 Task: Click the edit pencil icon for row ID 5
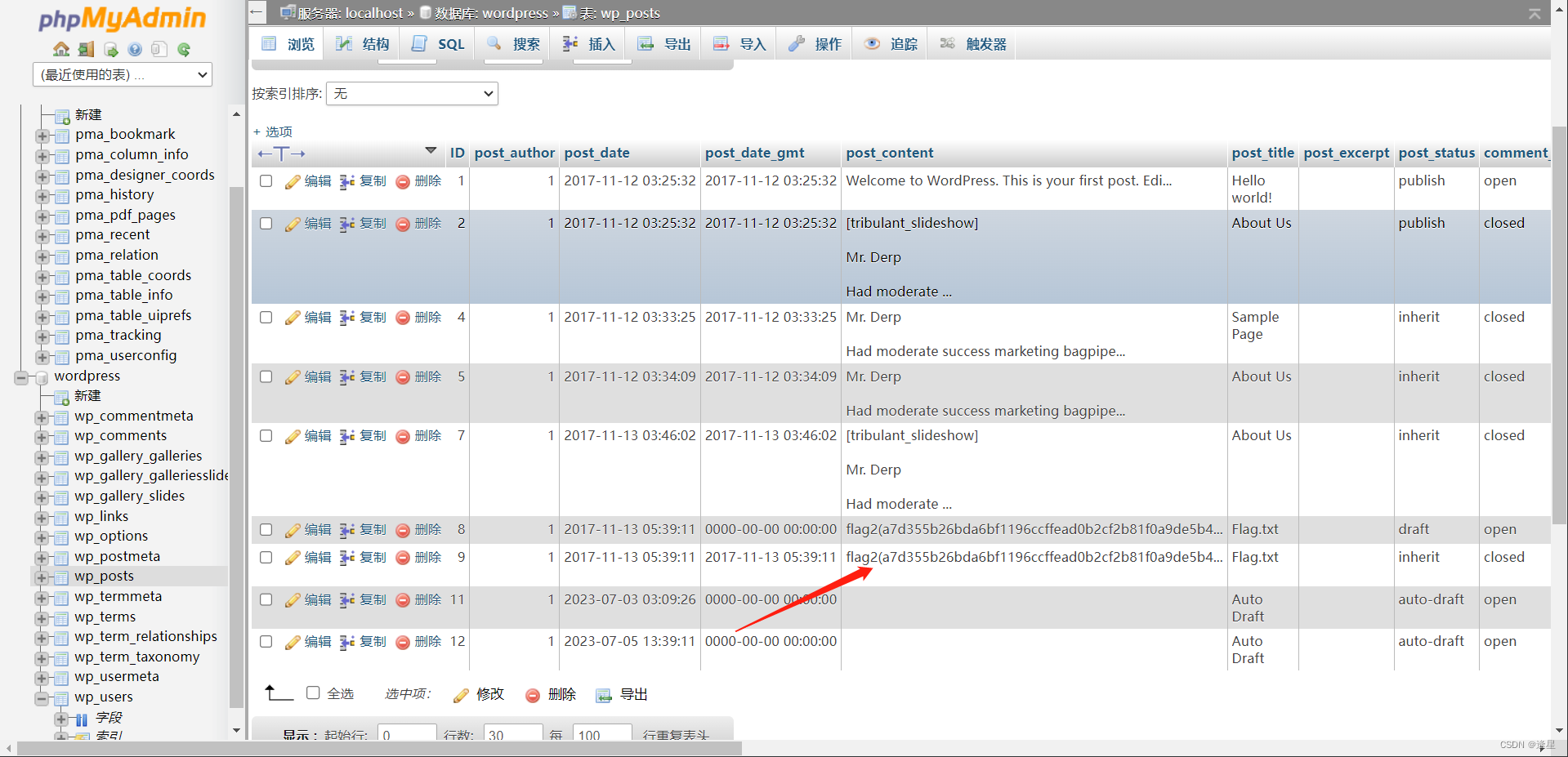coord(293,377)
